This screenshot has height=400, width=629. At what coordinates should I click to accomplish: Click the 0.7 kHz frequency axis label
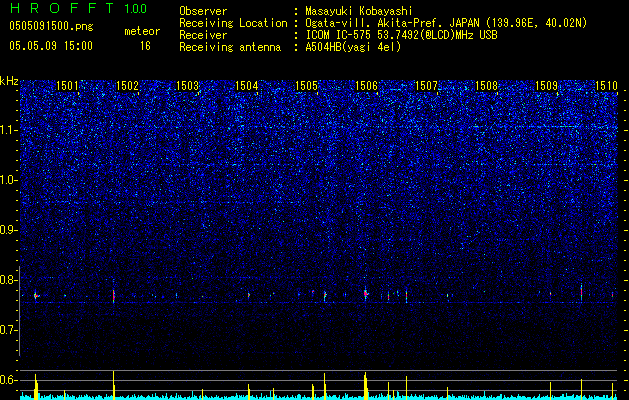point(9,330)
